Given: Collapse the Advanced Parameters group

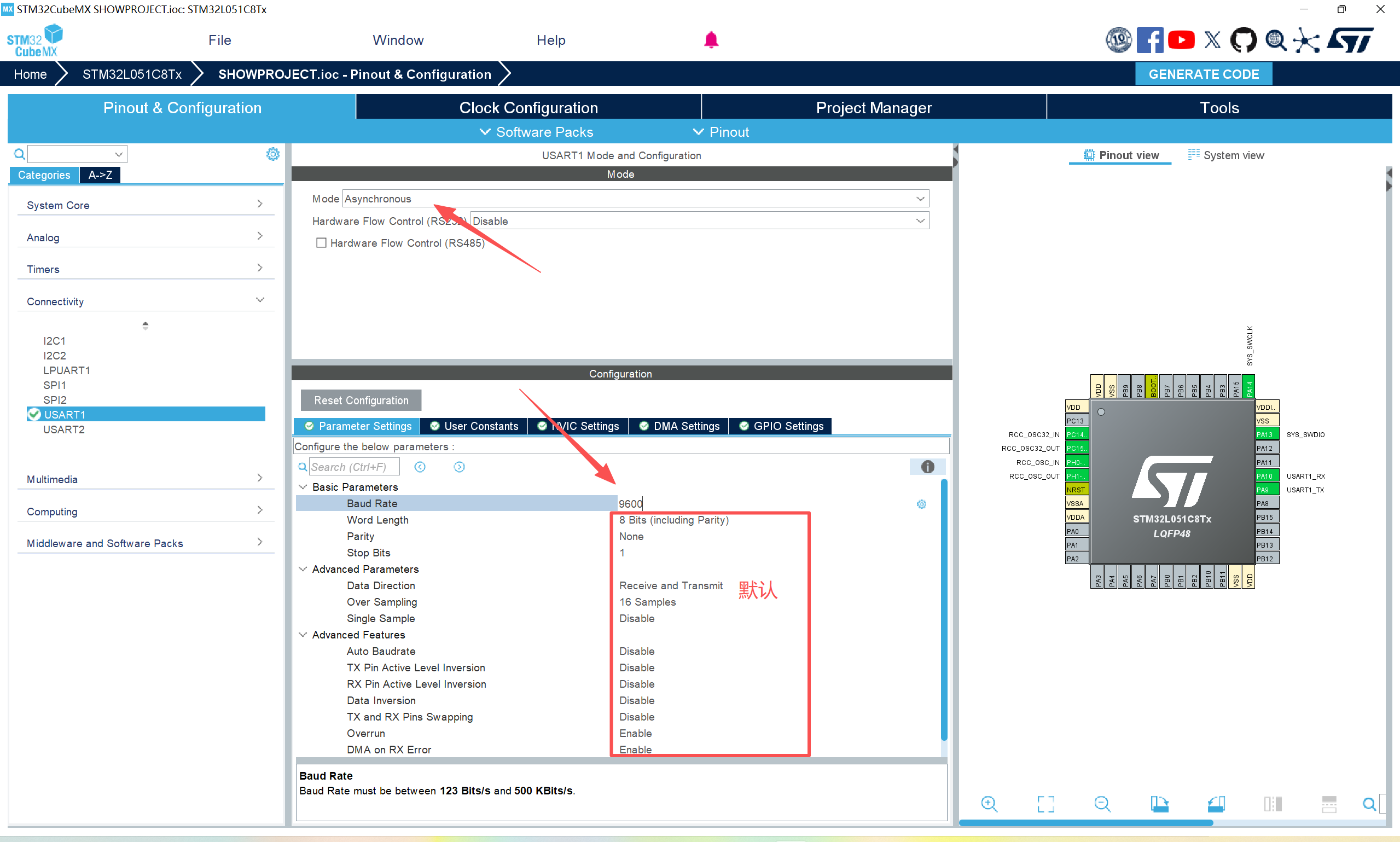Looking at the screenshot, I should point(303,569).
